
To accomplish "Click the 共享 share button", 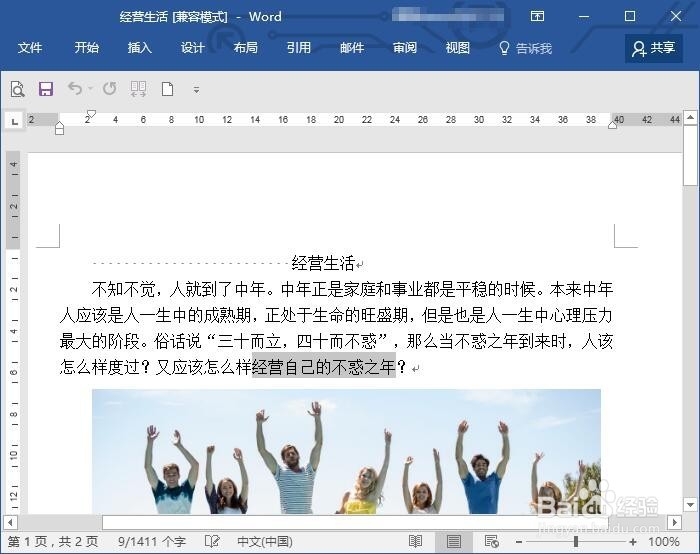I will pyautogui.click(x=654, y=48).
